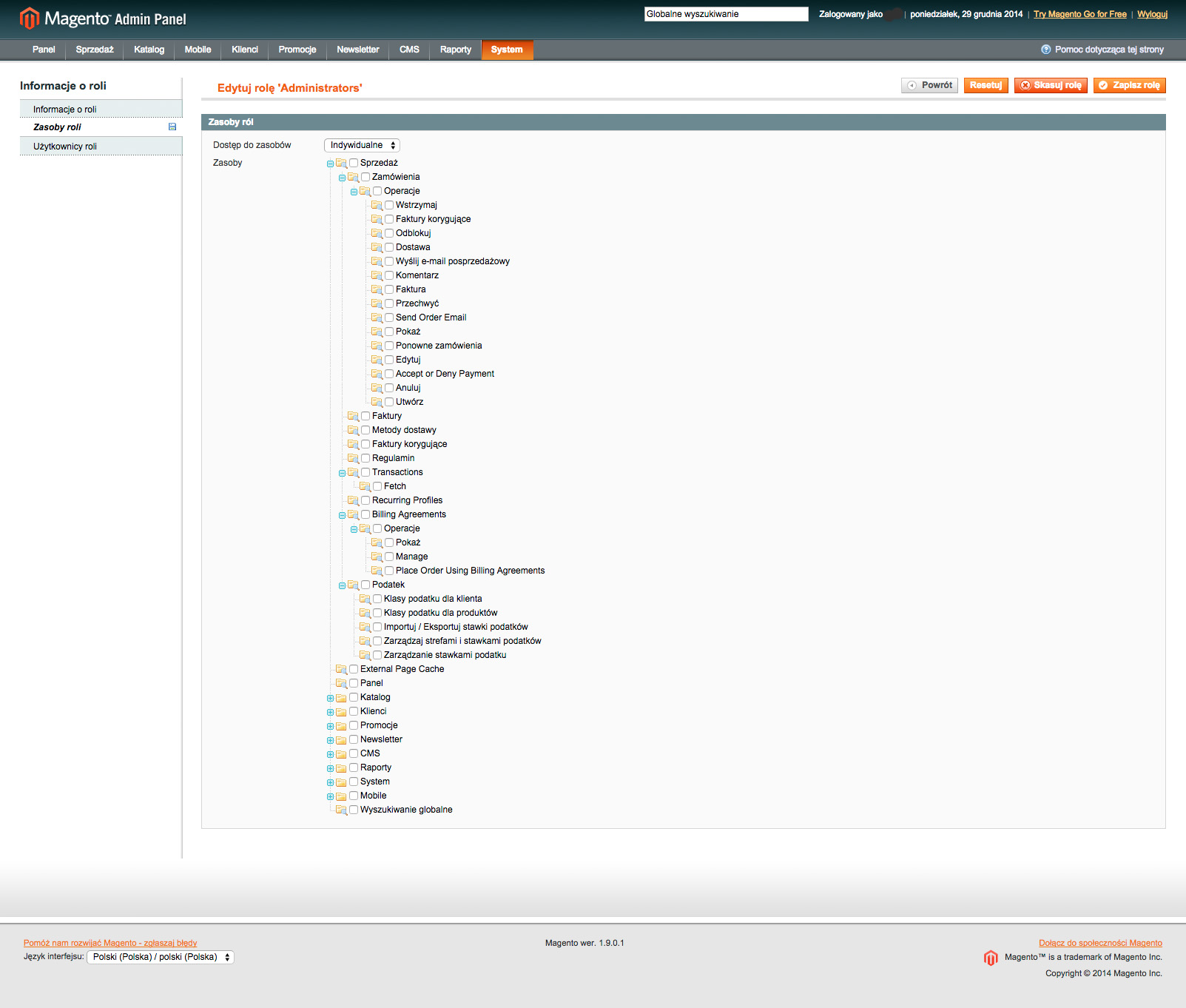Click the folder icon next to Metody dostawy
Screen dimensions: 1186x1008
[x=353, y=430]
